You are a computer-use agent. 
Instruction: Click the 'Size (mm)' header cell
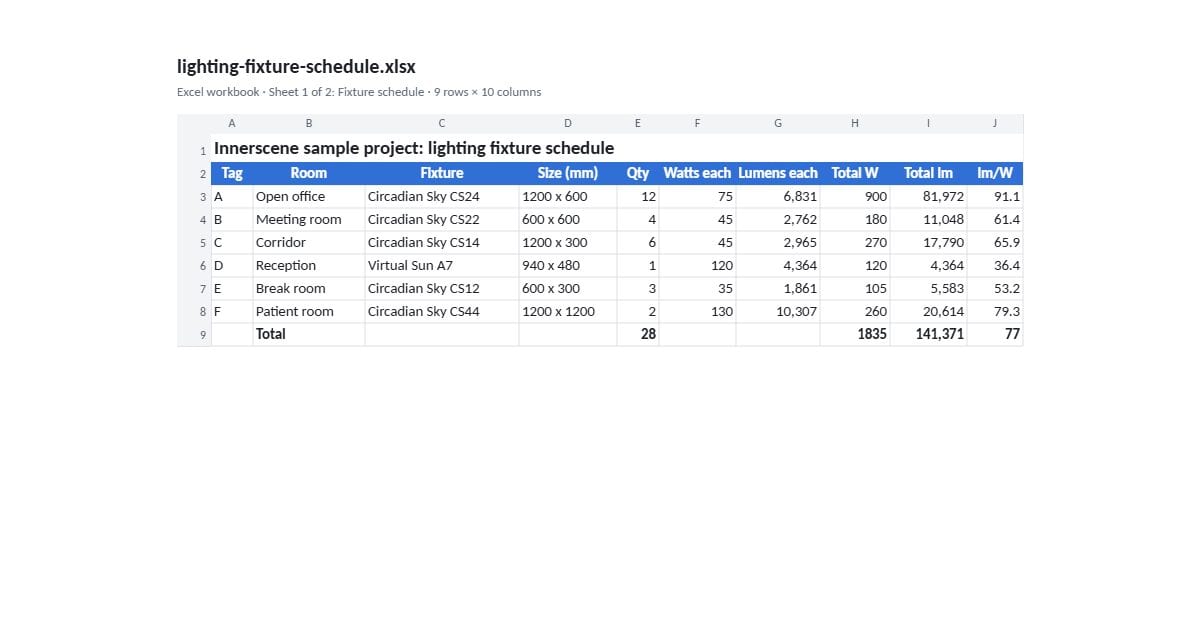[568, 173]
